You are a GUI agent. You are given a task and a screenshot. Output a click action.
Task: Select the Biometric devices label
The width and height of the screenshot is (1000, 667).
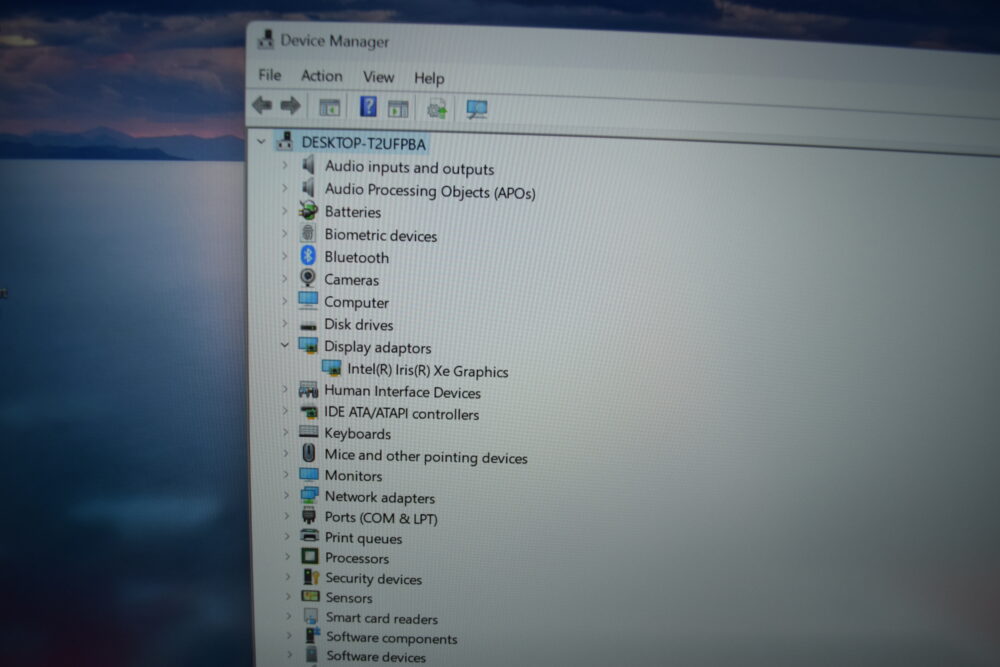coord(381,235)
